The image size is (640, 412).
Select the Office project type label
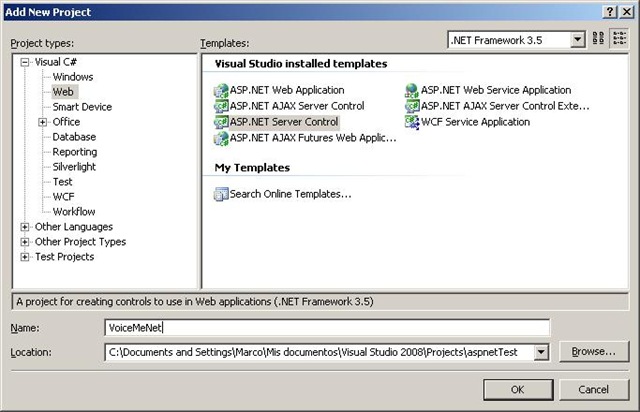click(x=66, y=122)
